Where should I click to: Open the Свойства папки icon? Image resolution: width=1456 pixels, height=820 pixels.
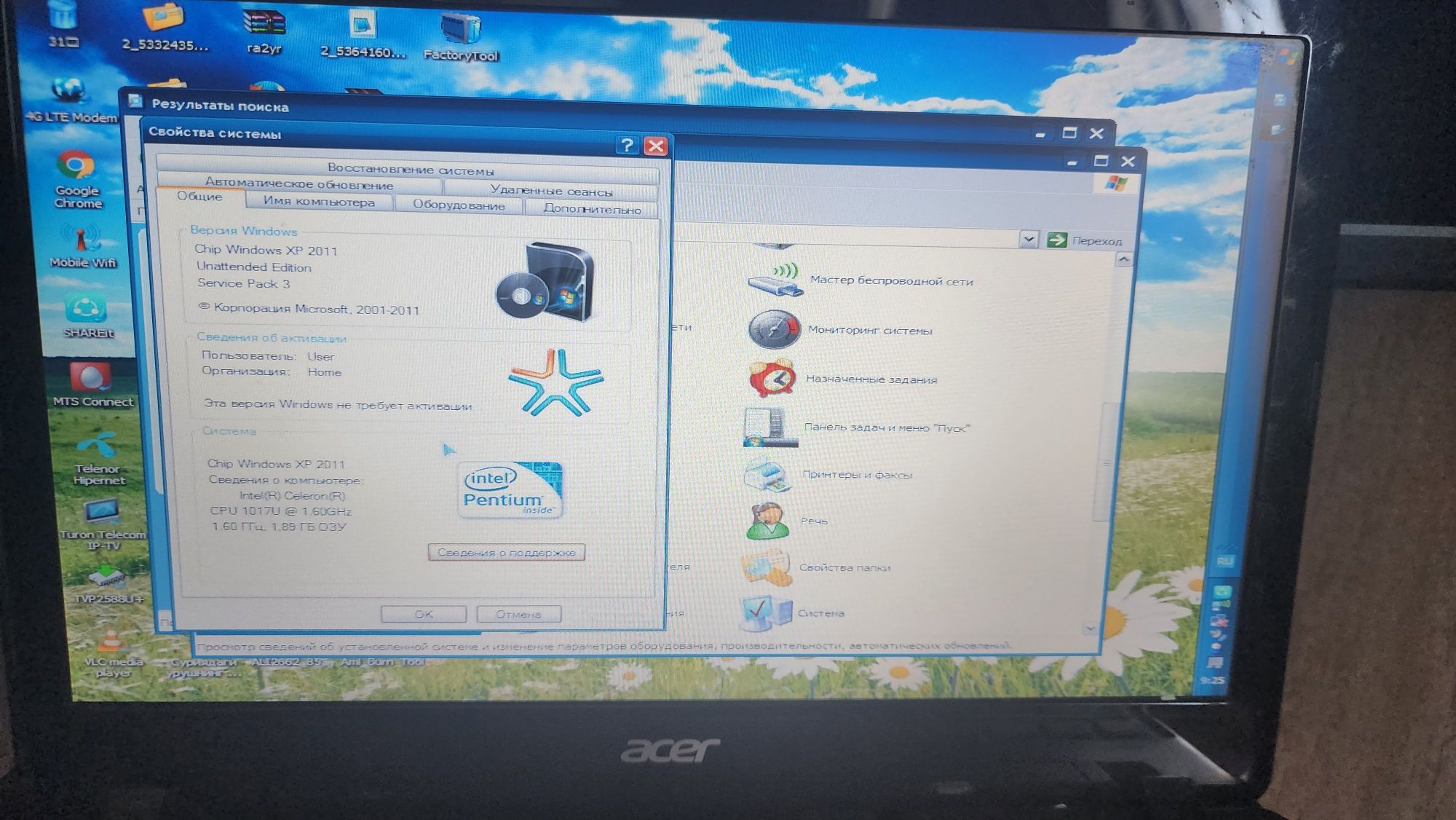point(766,567)
